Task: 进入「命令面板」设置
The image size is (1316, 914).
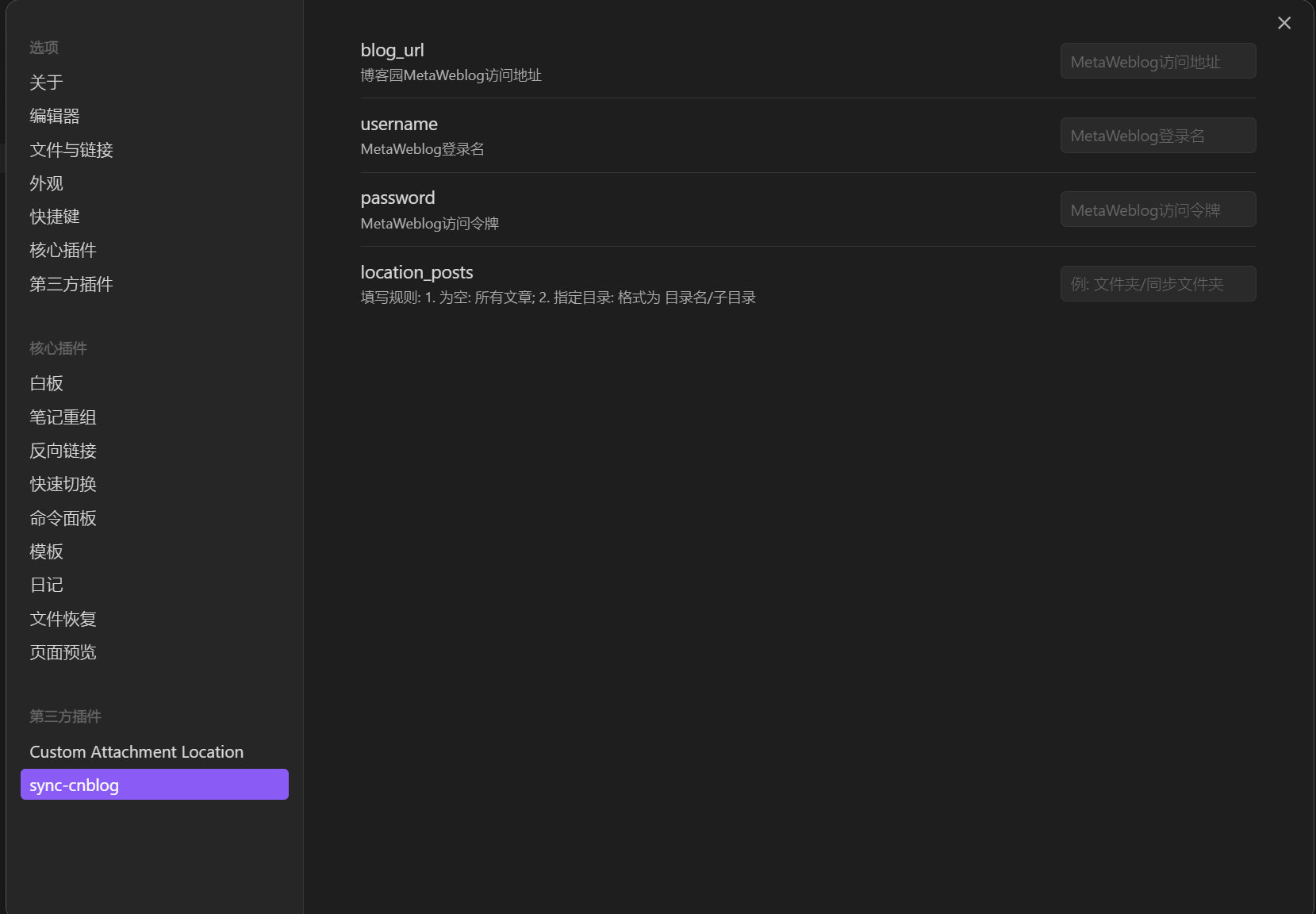Action: click(63, 518)
